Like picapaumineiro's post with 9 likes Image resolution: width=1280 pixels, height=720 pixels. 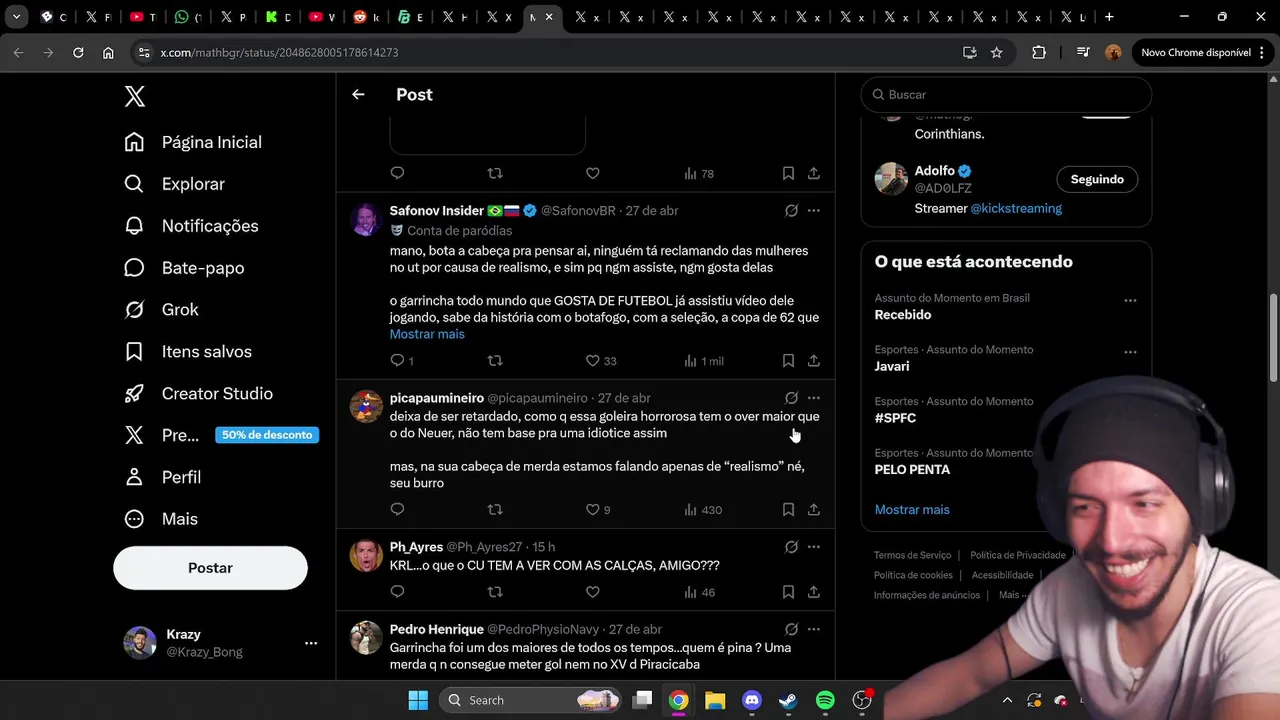592,510
